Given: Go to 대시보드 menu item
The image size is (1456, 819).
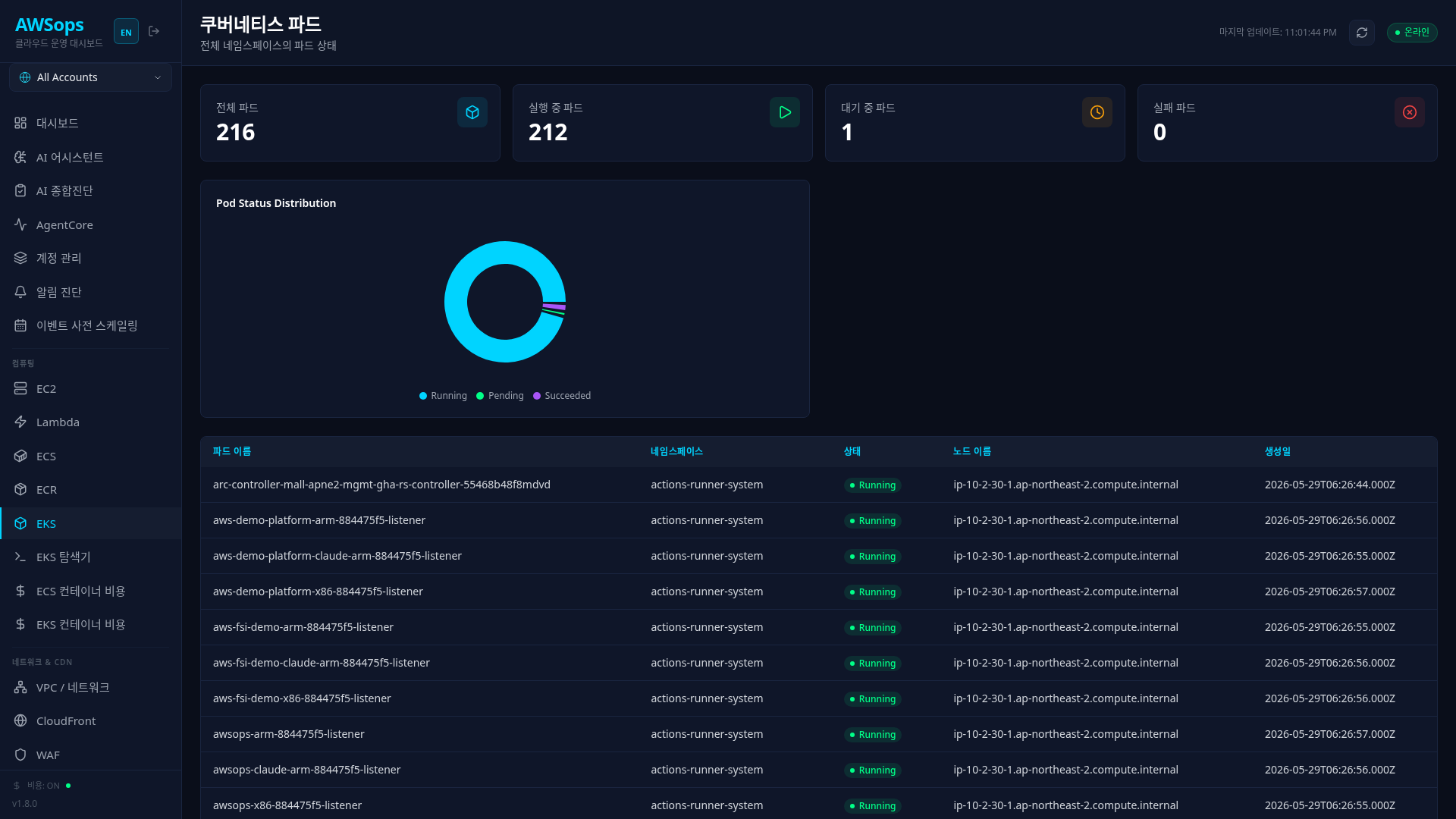Looking at the screenshot, I should click(91, 123).
